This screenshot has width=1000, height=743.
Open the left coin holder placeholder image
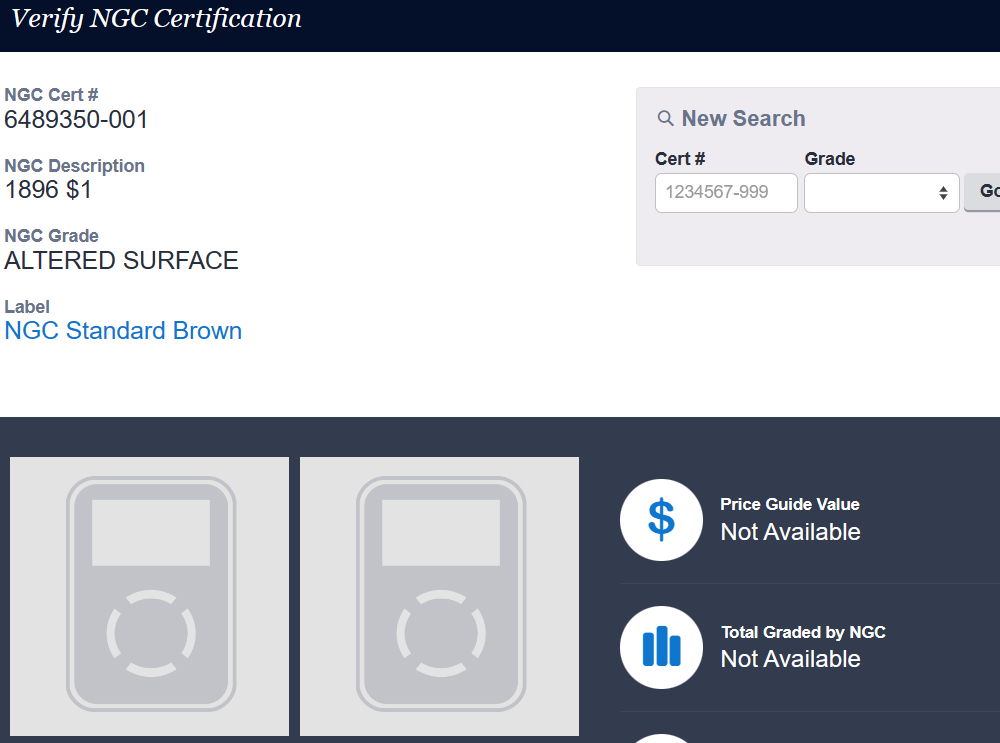pos(149,596)
